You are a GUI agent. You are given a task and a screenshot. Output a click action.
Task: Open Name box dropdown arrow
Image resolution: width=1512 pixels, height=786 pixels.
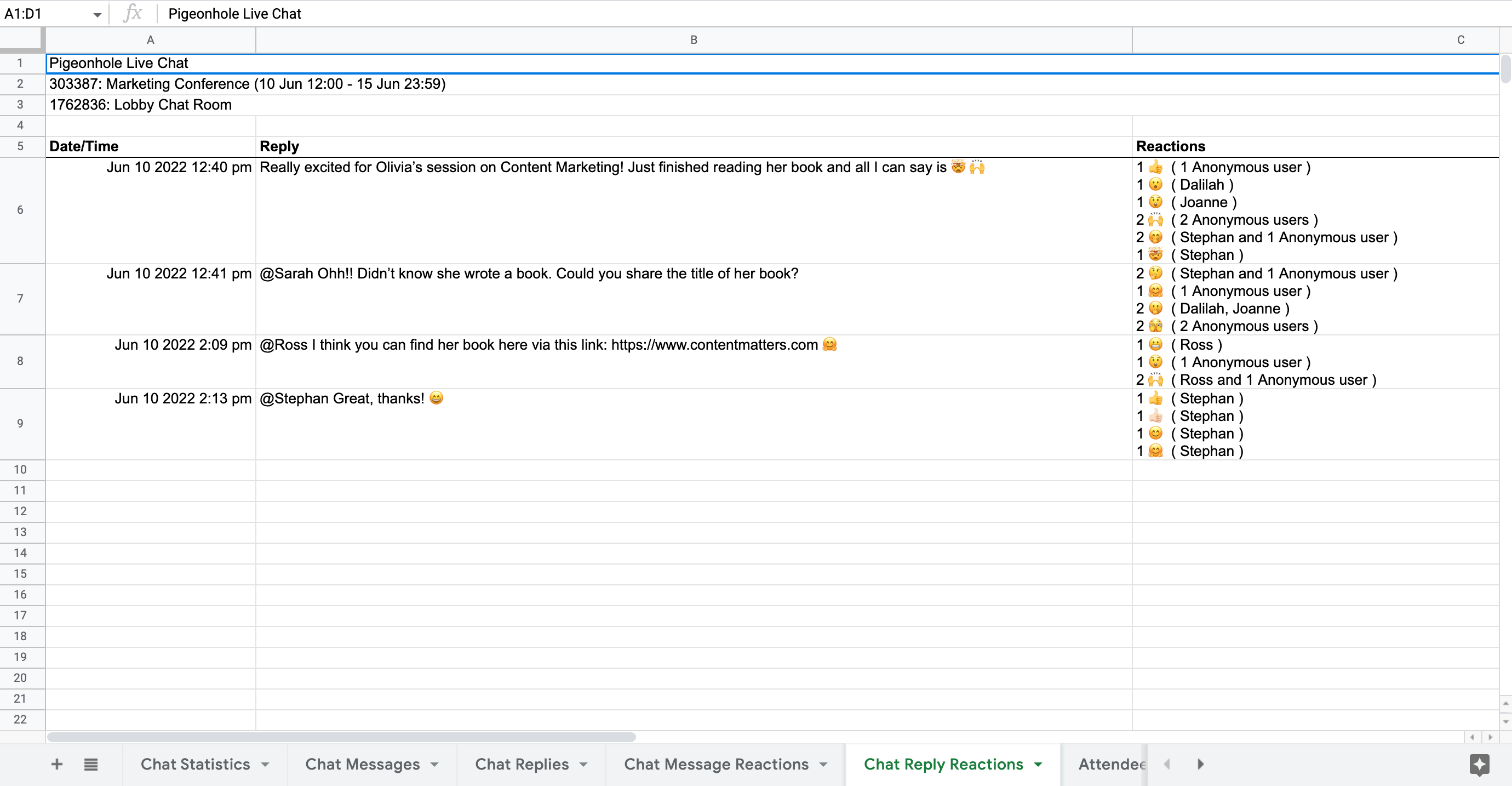(x=98, y=14)
